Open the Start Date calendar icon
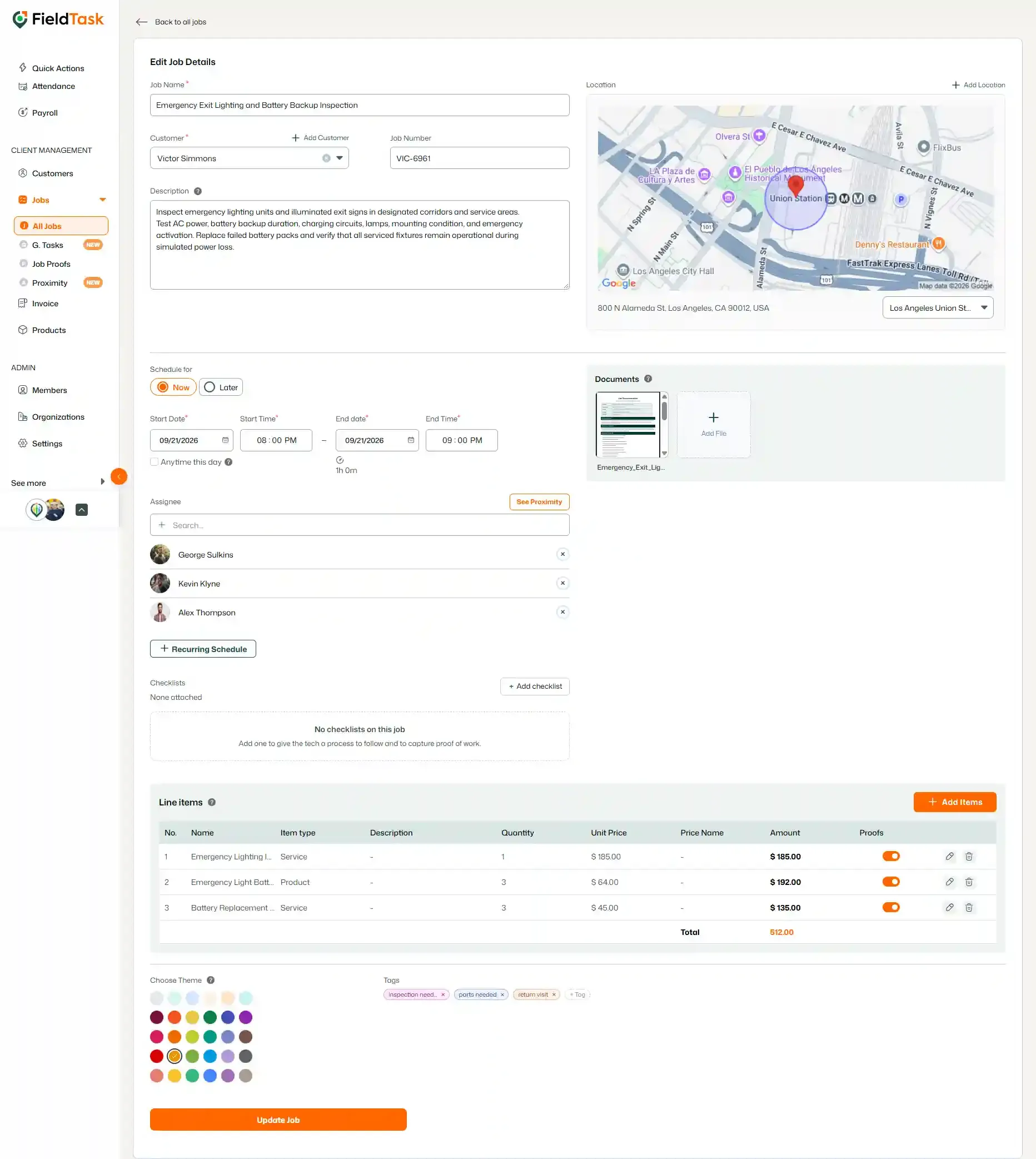This screenshot has width=1036, height=1159. (x=226, y=440)
